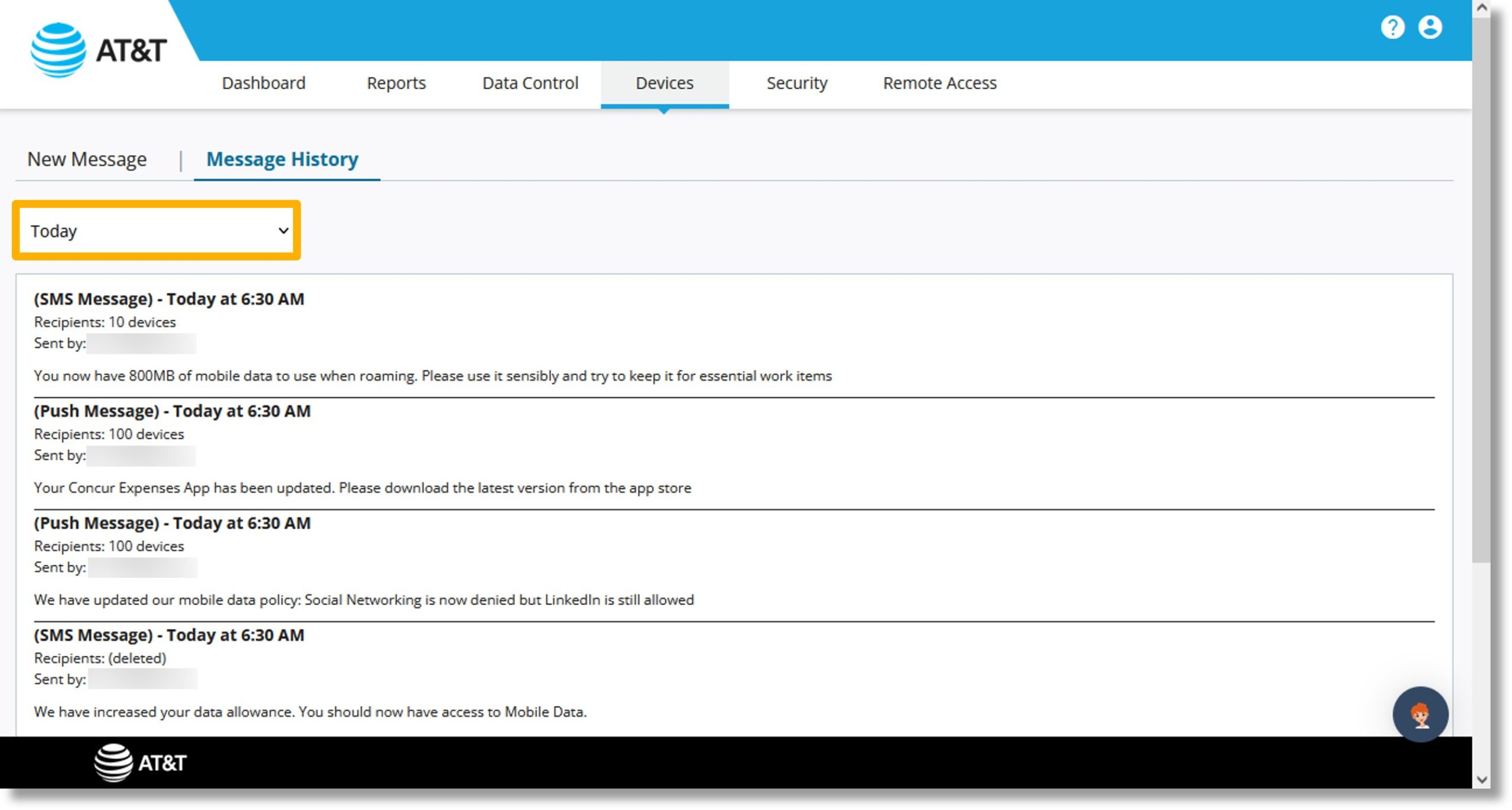This screenshot has width=1512, height=810.
Task: Click the Devices menu item
Action: pos(664,83)
